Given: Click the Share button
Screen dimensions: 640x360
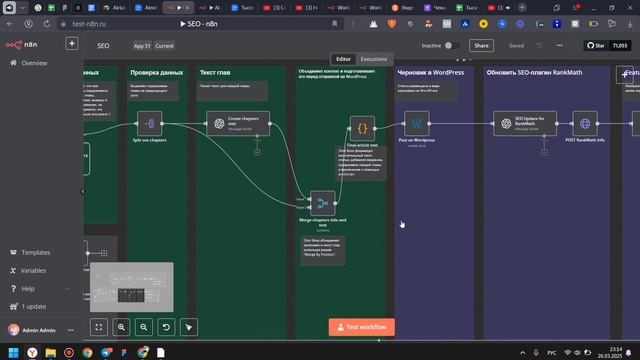Looking at the screenshot, I should [x=481, y=46].
